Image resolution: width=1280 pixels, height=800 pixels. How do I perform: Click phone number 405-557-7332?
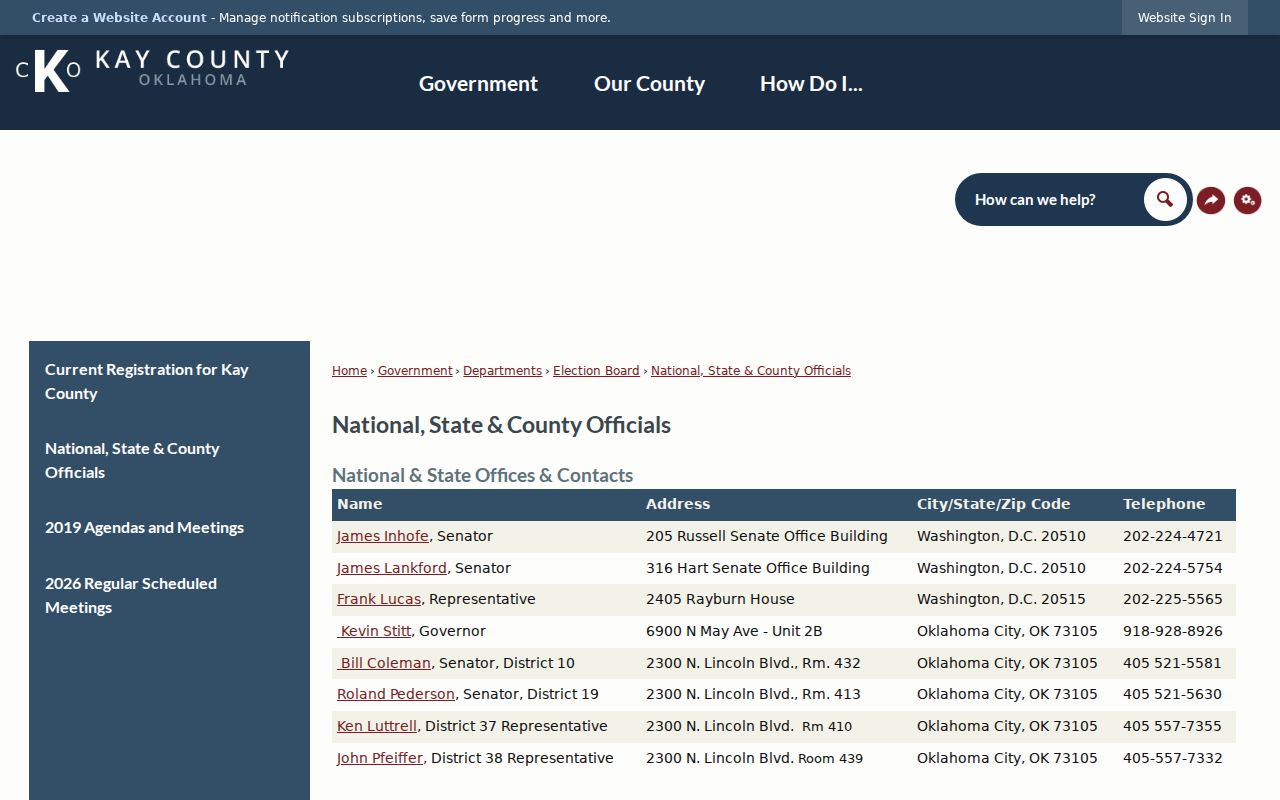[1173, 758]
